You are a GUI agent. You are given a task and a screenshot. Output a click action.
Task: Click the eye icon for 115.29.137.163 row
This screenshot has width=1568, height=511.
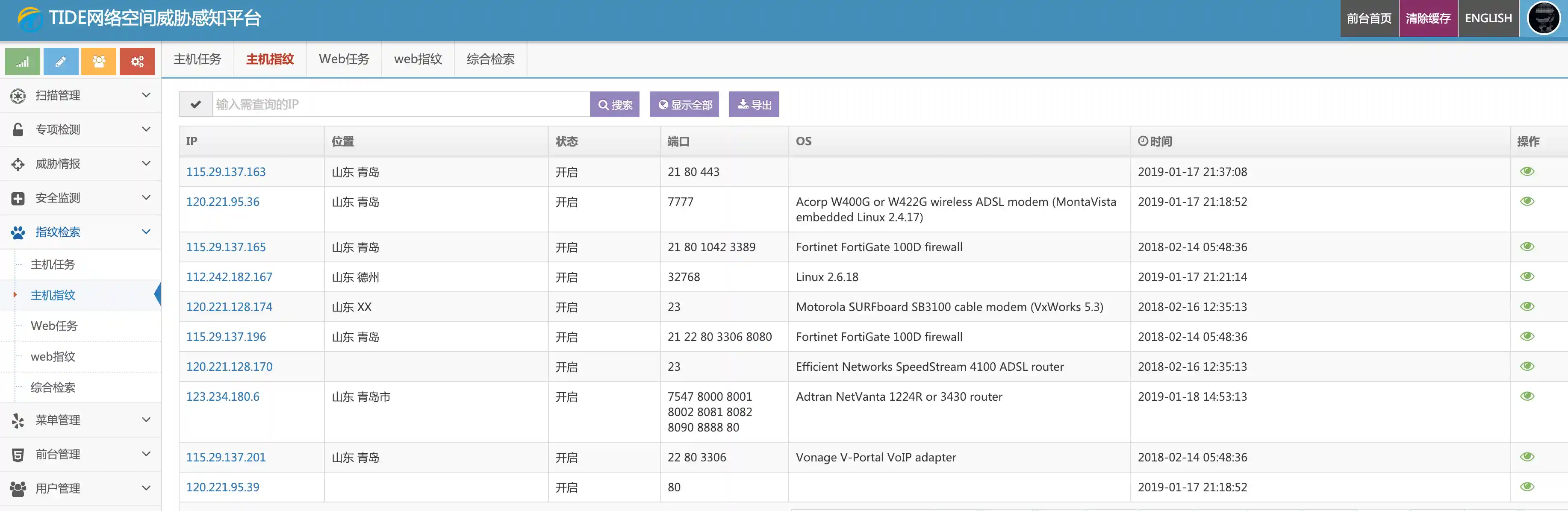coord(1527,172)
